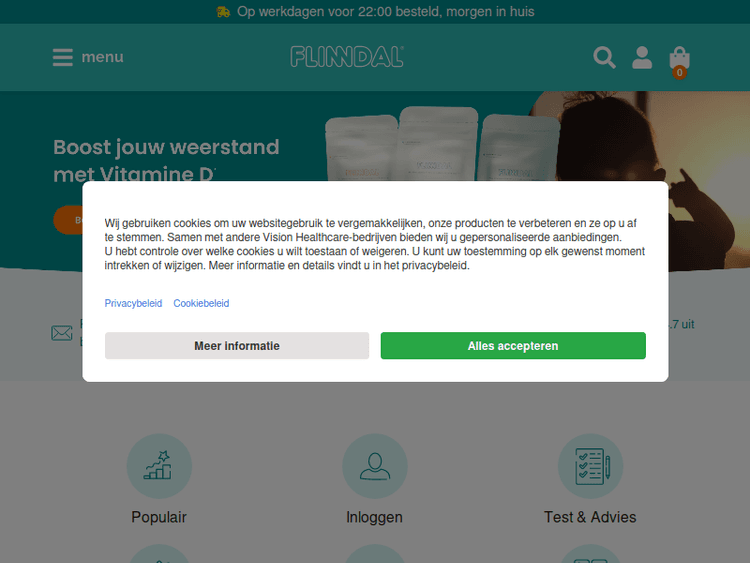Accept all cookies with Alles accepteren

(x=513, y=346)
